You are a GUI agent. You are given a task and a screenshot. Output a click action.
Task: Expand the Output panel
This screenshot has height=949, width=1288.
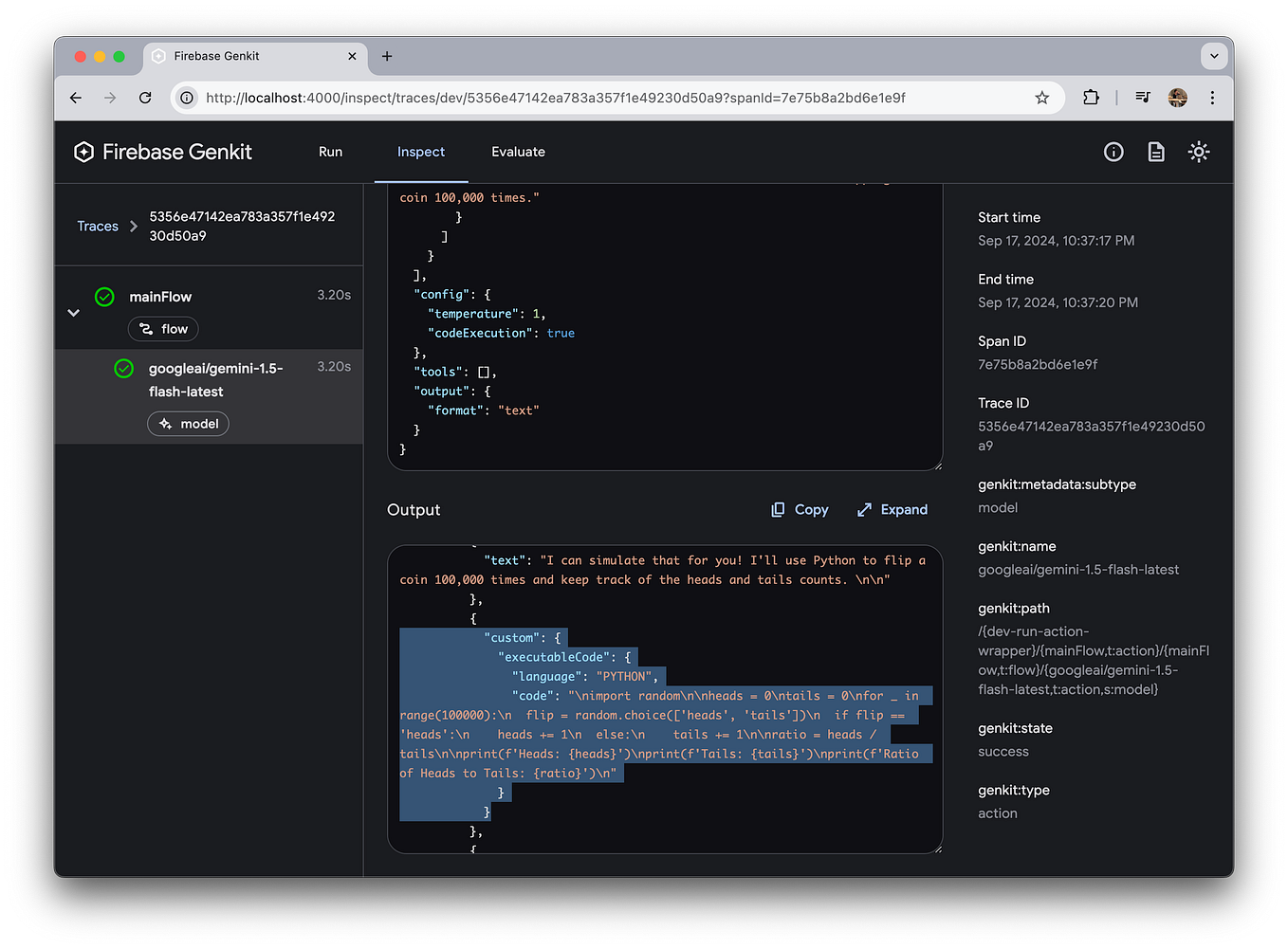coord(892,509)
